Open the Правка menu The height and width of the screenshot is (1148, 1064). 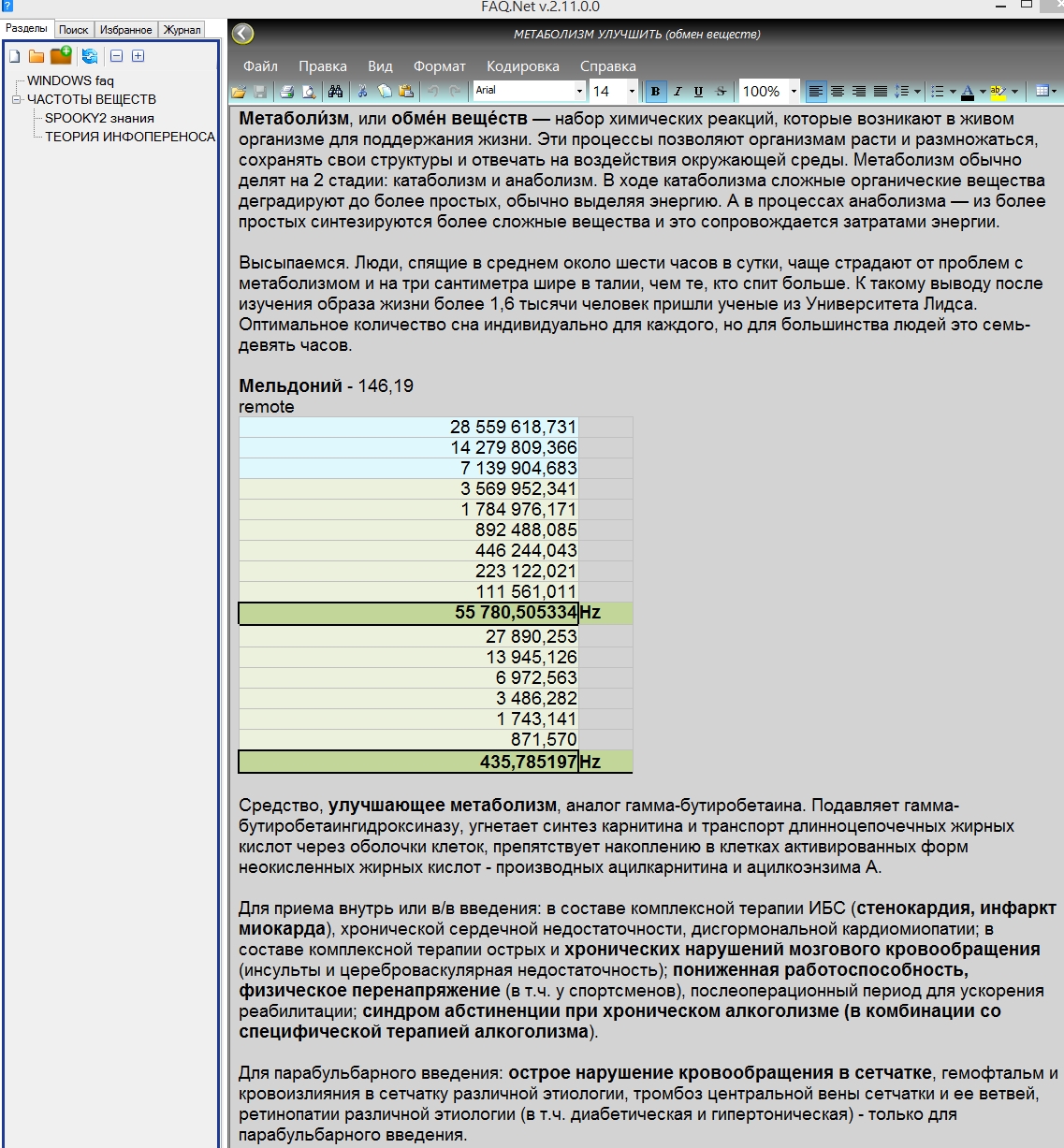click(323, 66)
